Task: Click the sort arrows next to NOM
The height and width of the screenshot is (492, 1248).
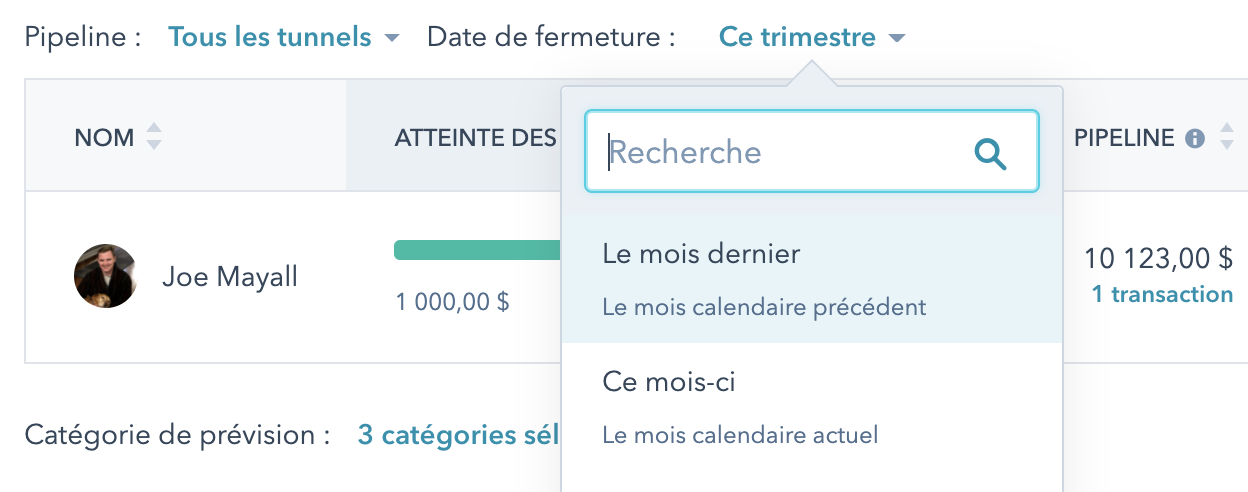Action: (x=153, y=137)
